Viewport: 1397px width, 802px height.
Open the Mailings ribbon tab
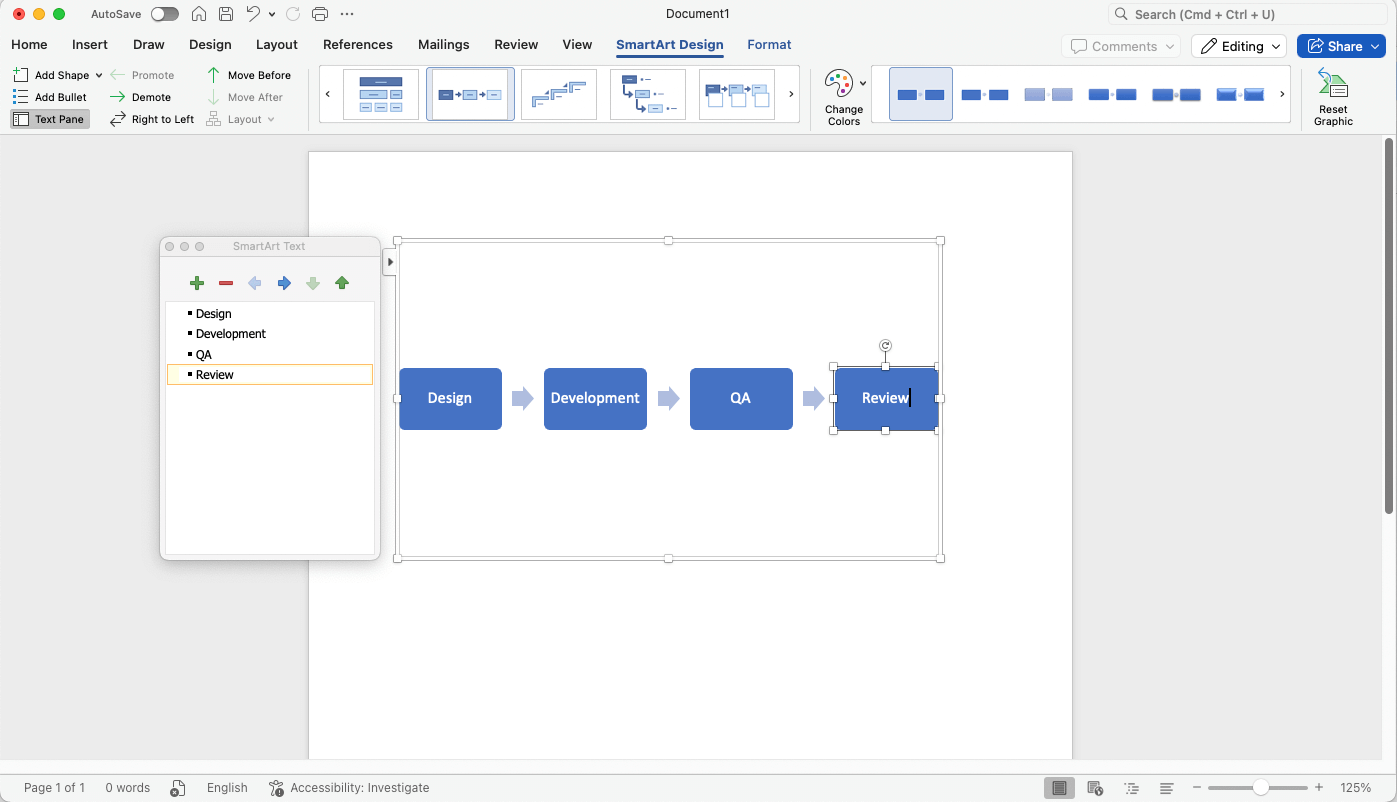coord(443,45)
